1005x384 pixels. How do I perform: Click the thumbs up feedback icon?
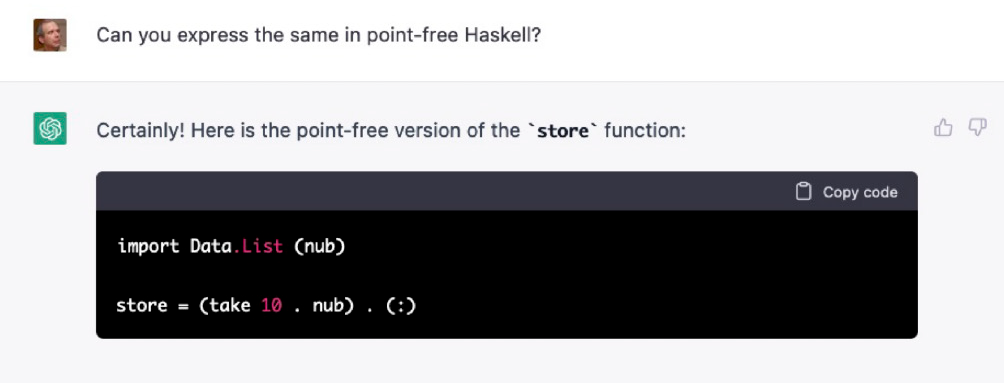[x=943, y=128]
